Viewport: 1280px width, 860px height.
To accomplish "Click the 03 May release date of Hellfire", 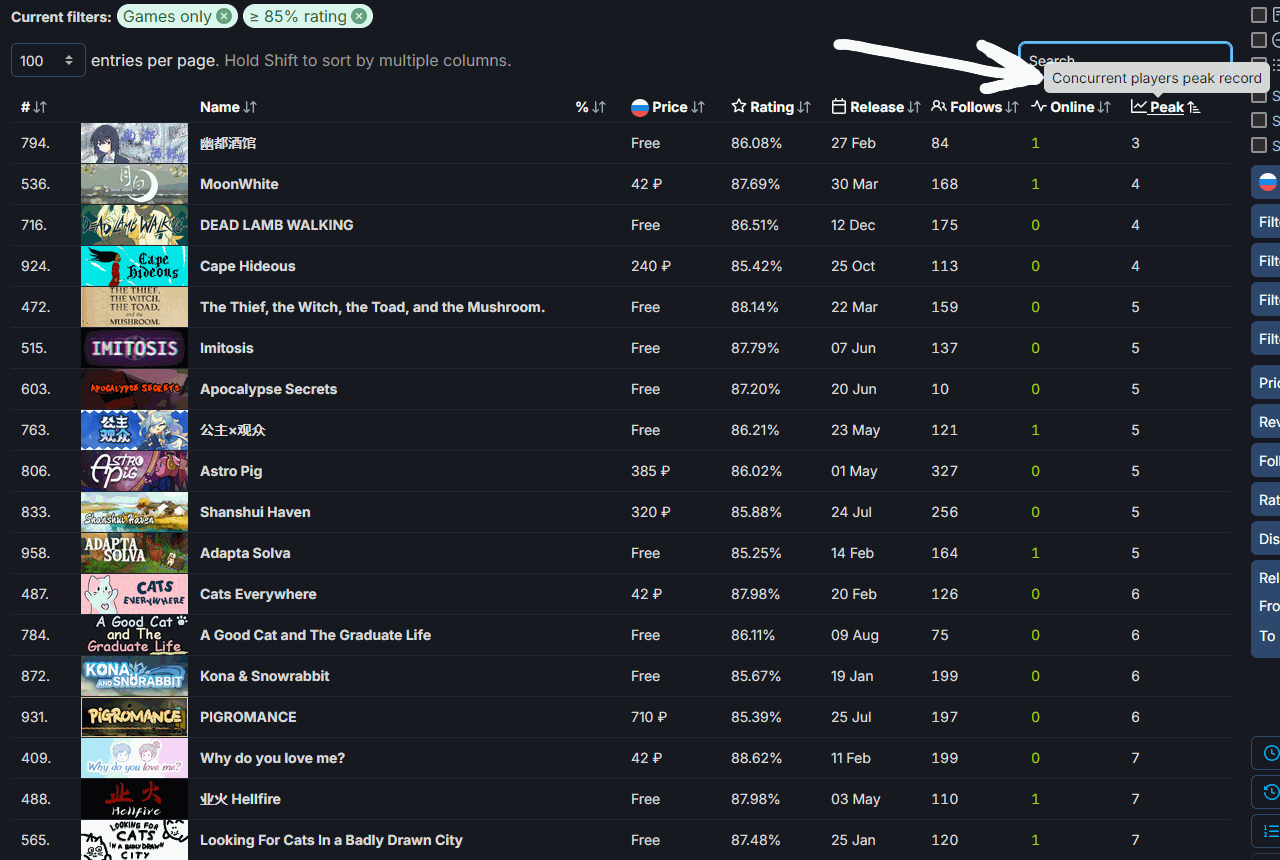I will click(856, 799).
